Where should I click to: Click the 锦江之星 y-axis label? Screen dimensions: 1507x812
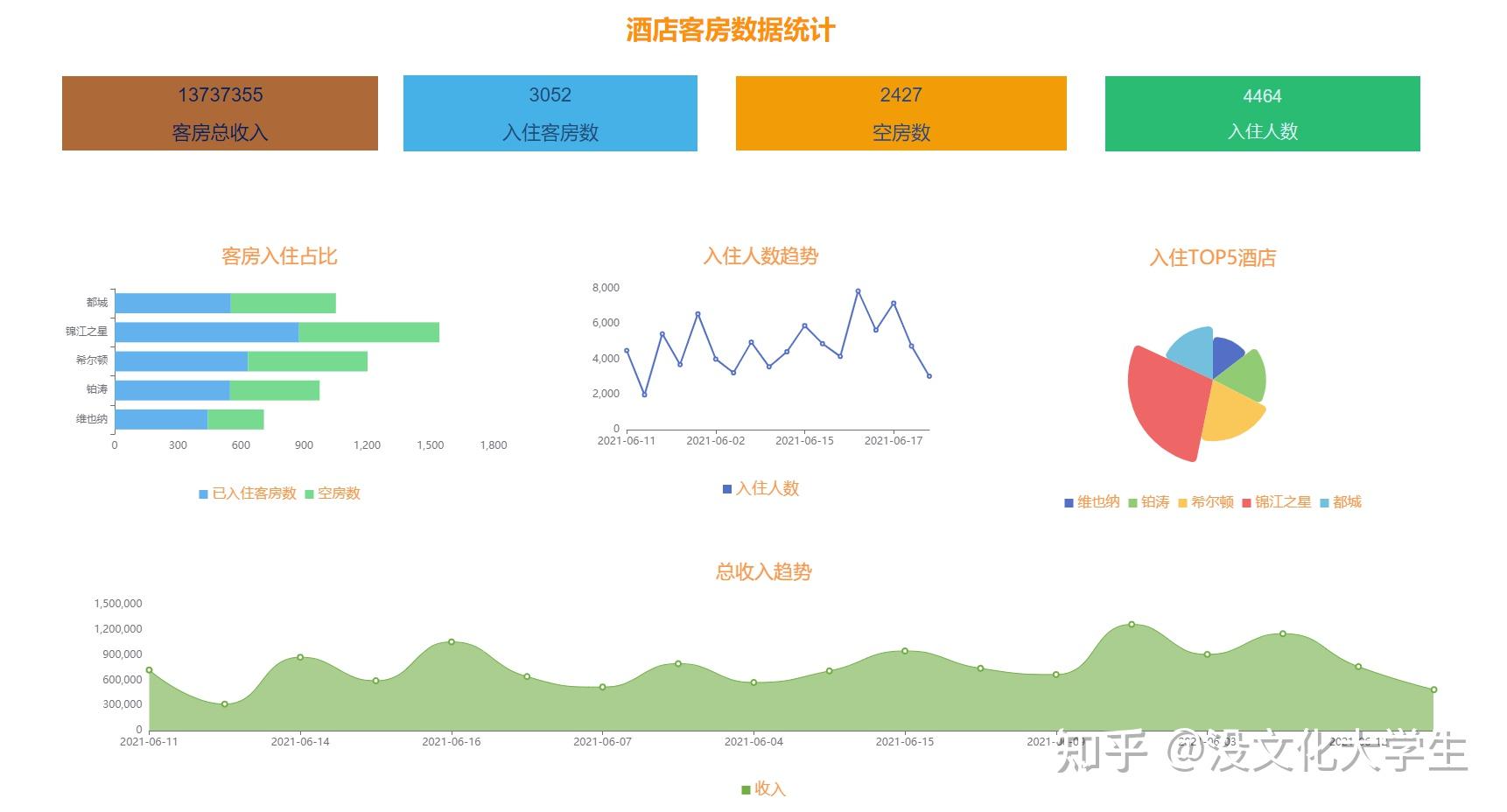pos(87,332)
